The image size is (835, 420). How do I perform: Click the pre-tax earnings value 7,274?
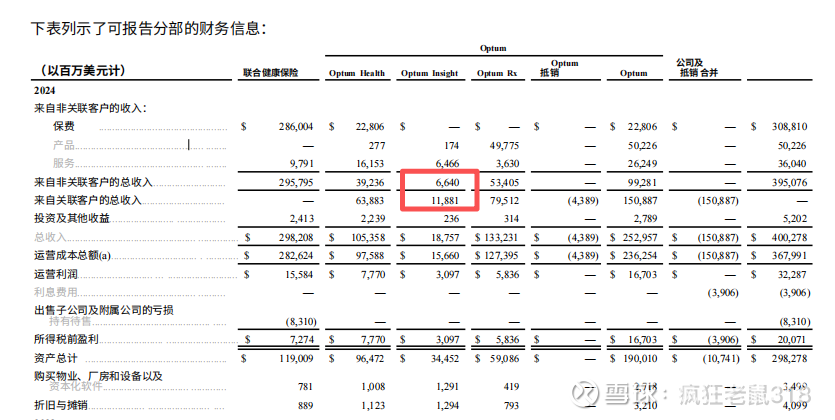click(x=302, y=340)
